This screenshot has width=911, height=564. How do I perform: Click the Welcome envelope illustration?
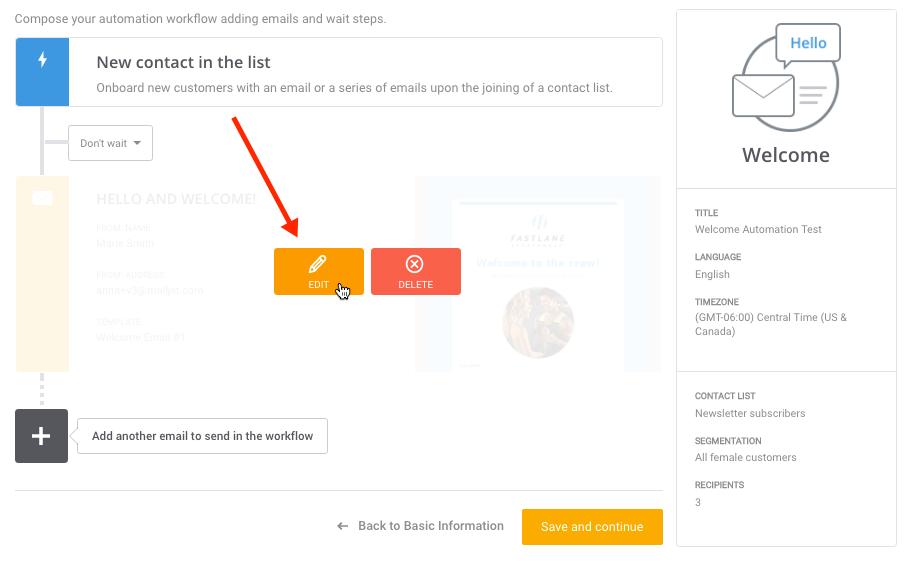763,96
